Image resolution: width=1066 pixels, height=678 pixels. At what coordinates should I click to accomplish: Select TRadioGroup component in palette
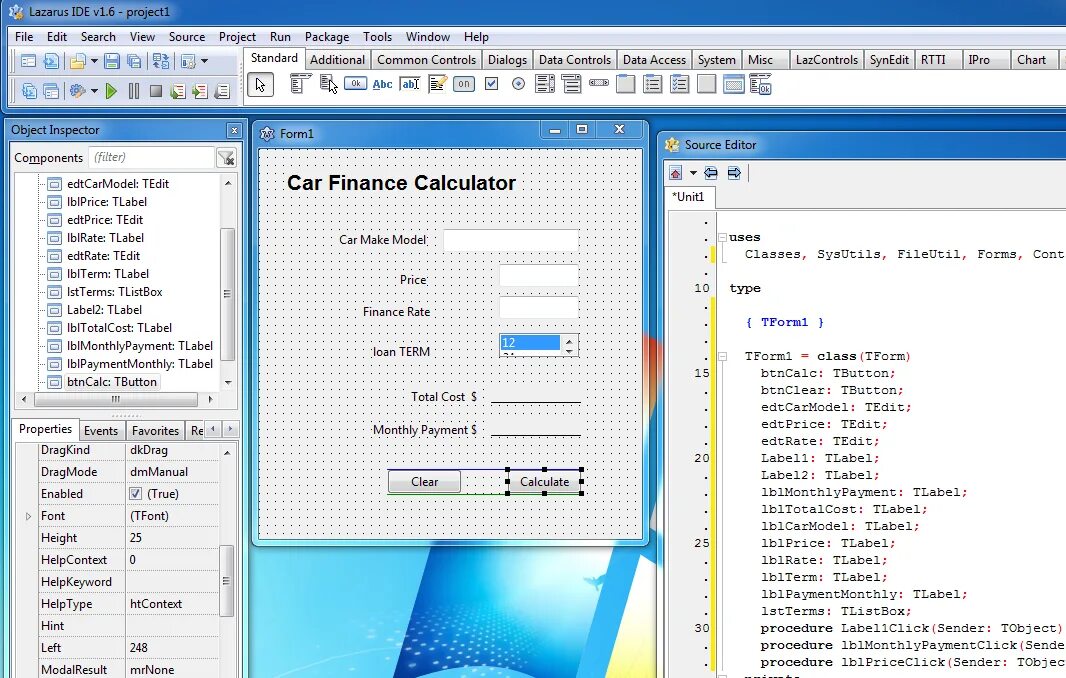point(653,84)
